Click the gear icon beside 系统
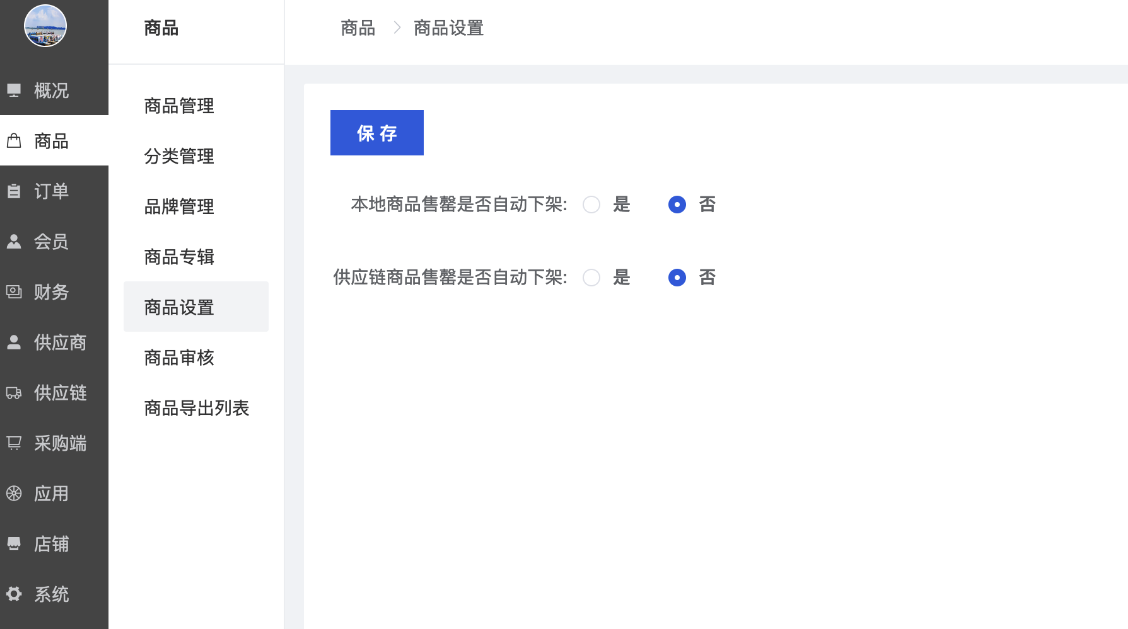Viewport: 1128px width, 629px height. click(14, 595)
